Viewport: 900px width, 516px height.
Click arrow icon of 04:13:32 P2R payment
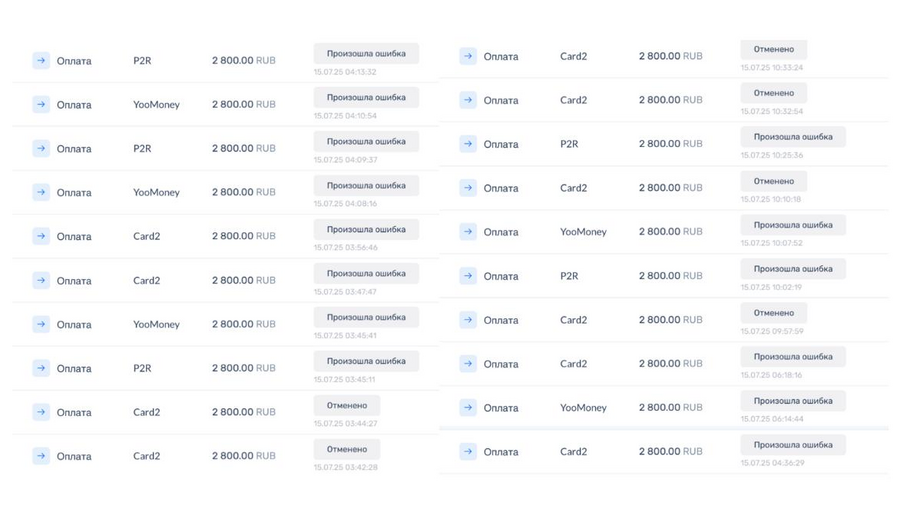[41, 60]
